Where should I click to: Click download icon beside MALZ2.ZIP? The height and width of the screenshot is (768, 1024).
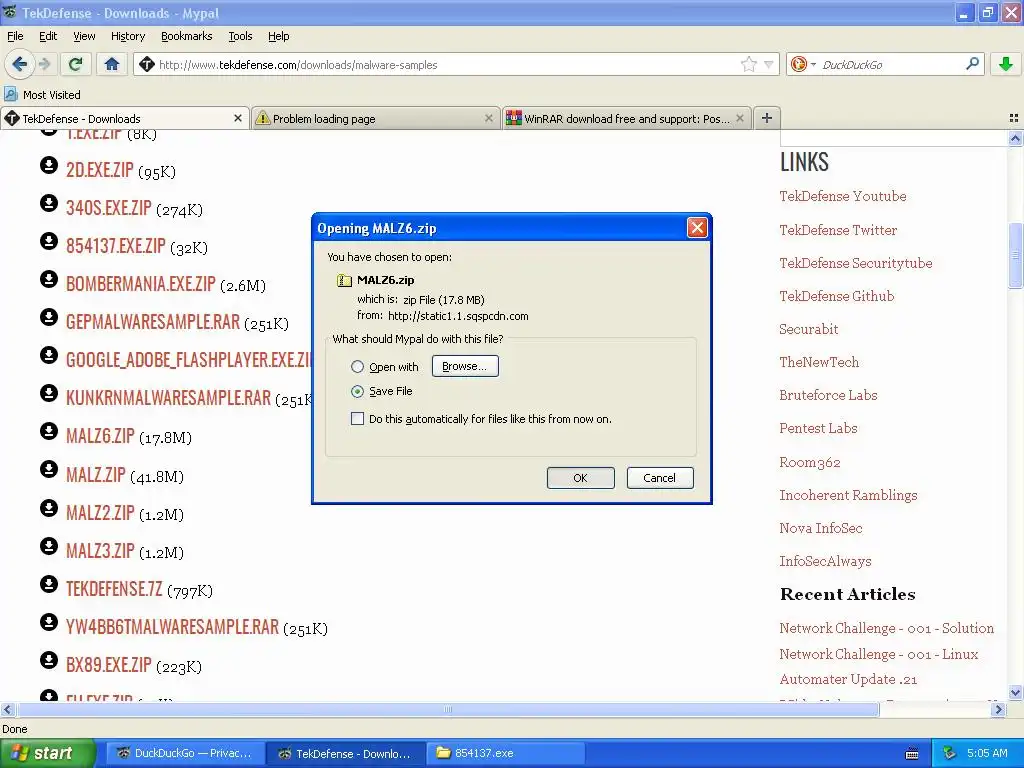pyautogui.click(x=49, y=507)
